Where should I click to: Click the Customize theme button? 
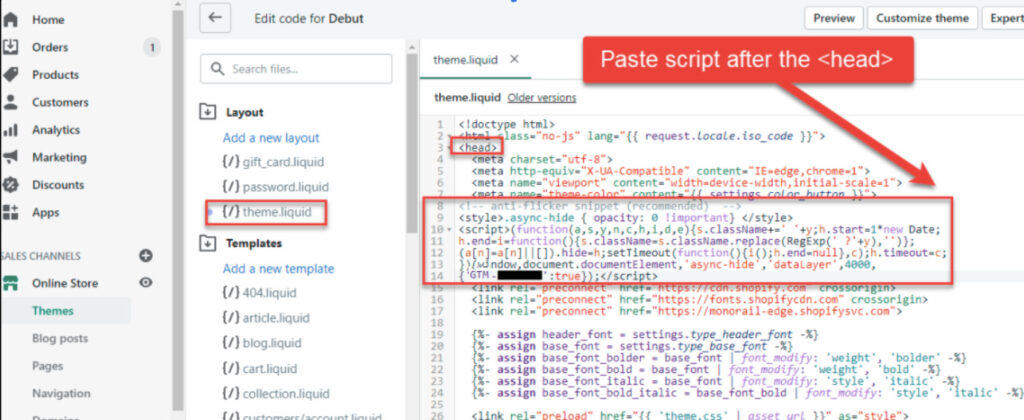point(922,18)
